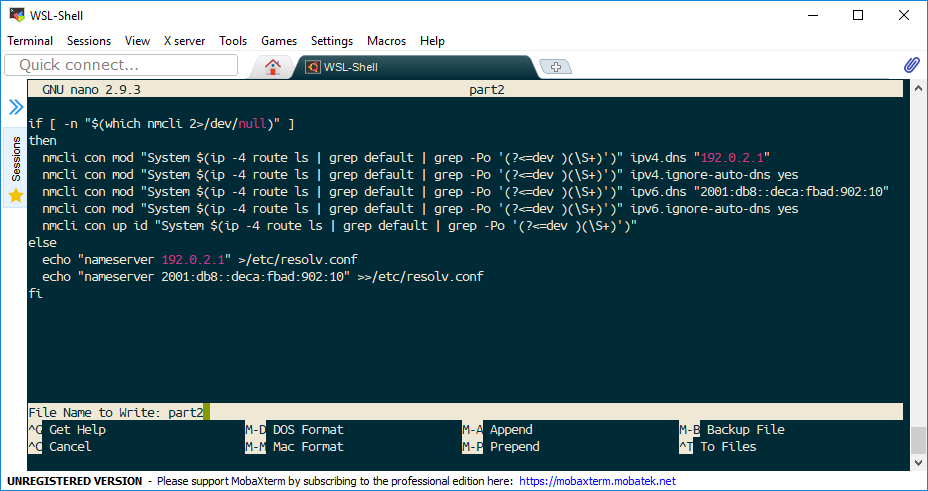Screen dimensions: 928x491
Task: Click the scrollbar down arrow
Action: [x=918, y=463]
